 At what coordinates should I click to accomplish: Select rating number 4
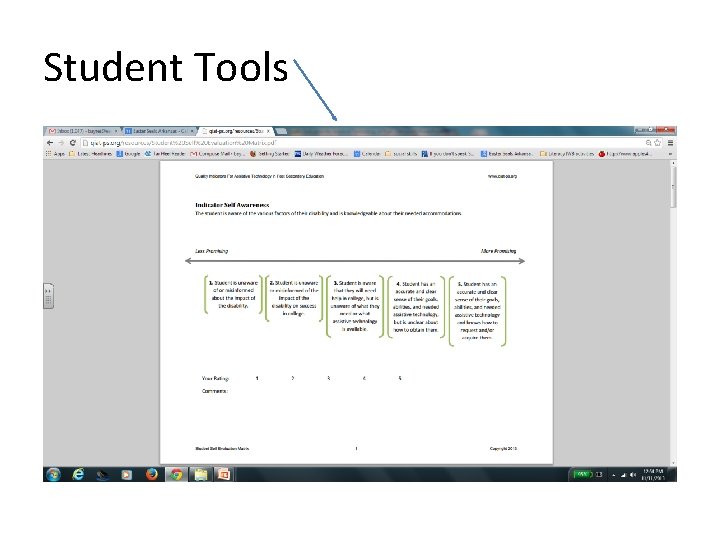click(x=364, y=378)
